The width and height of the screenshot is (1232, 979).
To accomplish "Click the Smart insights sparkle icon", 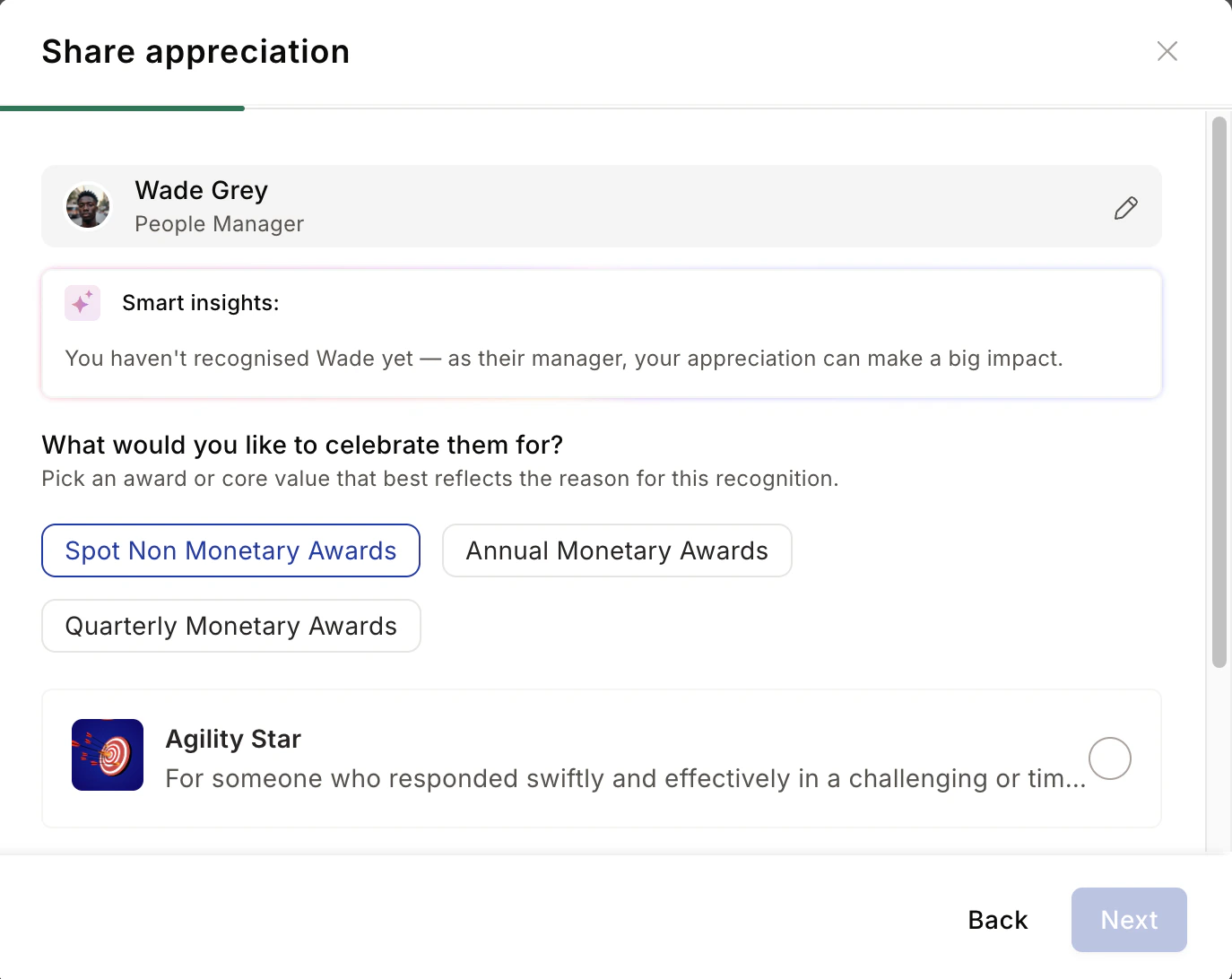I will click(82, 303).
